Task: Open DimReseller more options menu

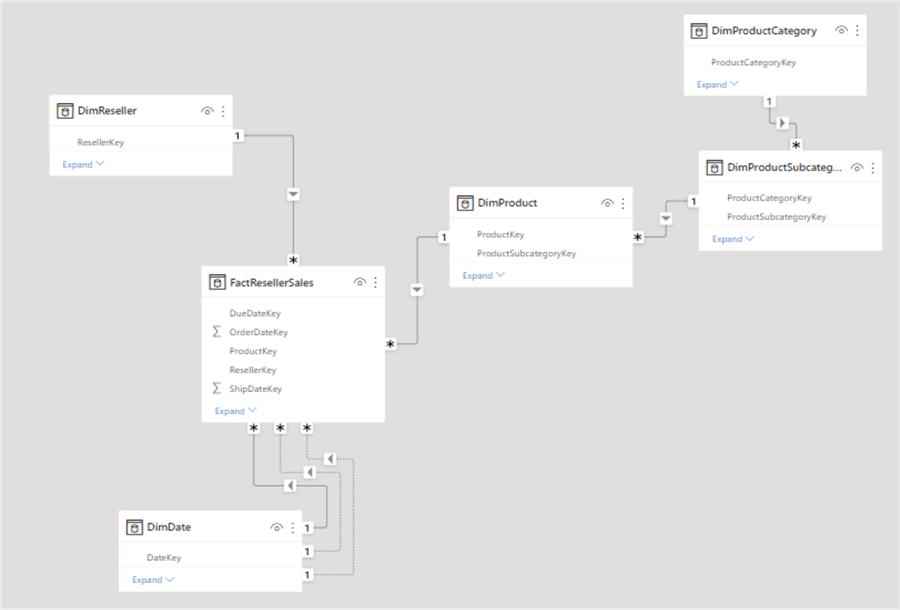Action: pyautogui.click(x=223, y=111)
